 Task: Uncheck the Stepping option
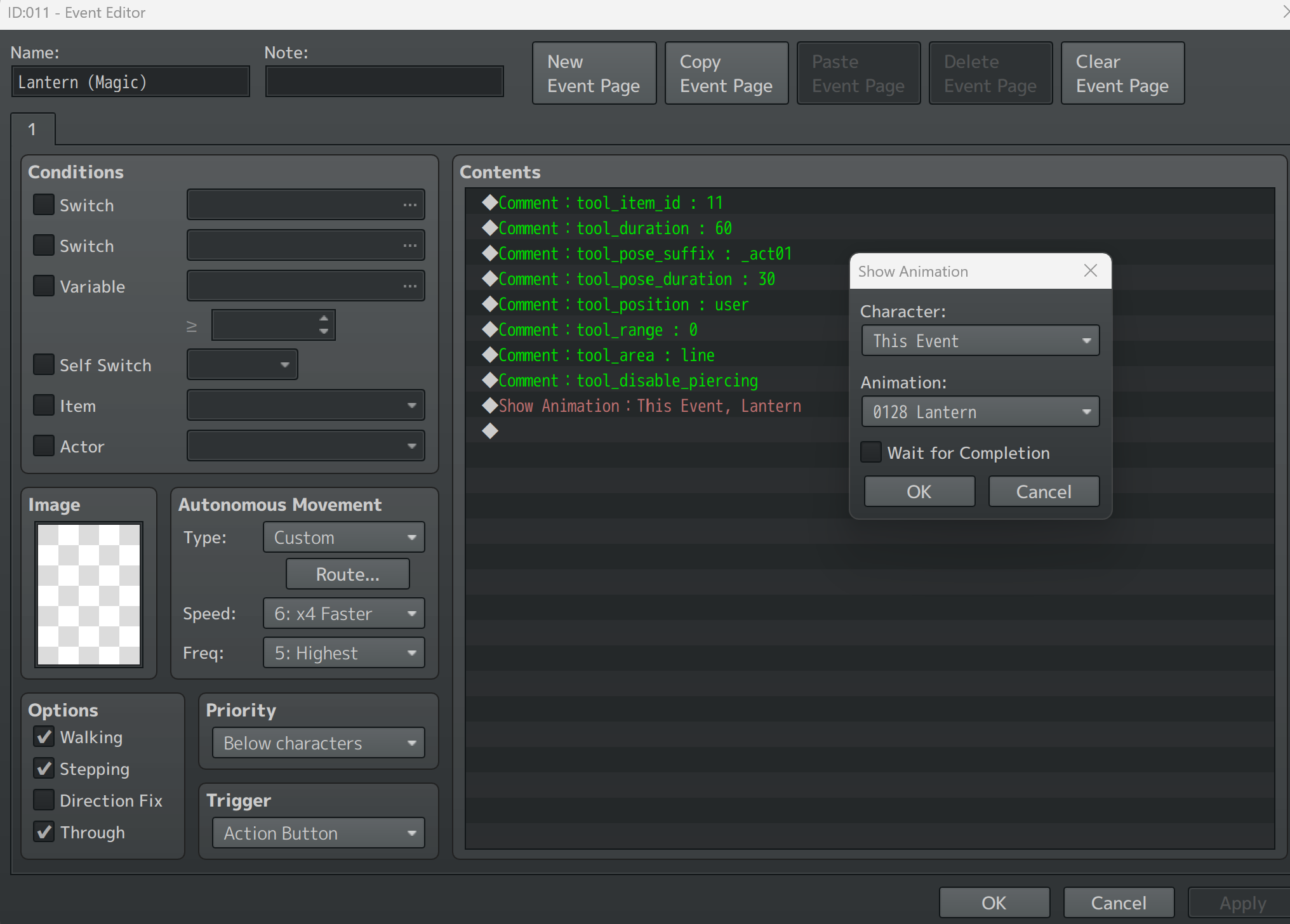pos(44,769)
